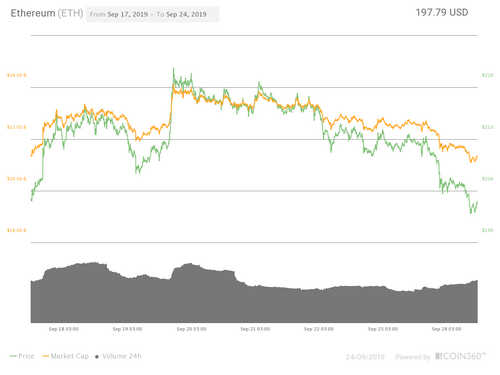Screen dimensions: 500x375
Task: Click the Sep 20 x-axis label
Action: [x=191, y=329]
